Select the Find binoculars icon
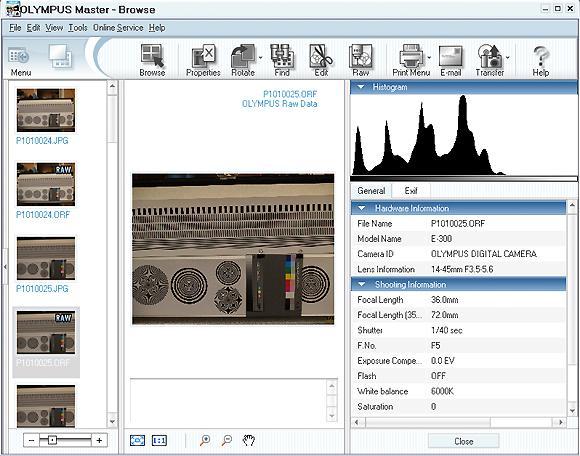580x456 pixels. tap(282, 60)
